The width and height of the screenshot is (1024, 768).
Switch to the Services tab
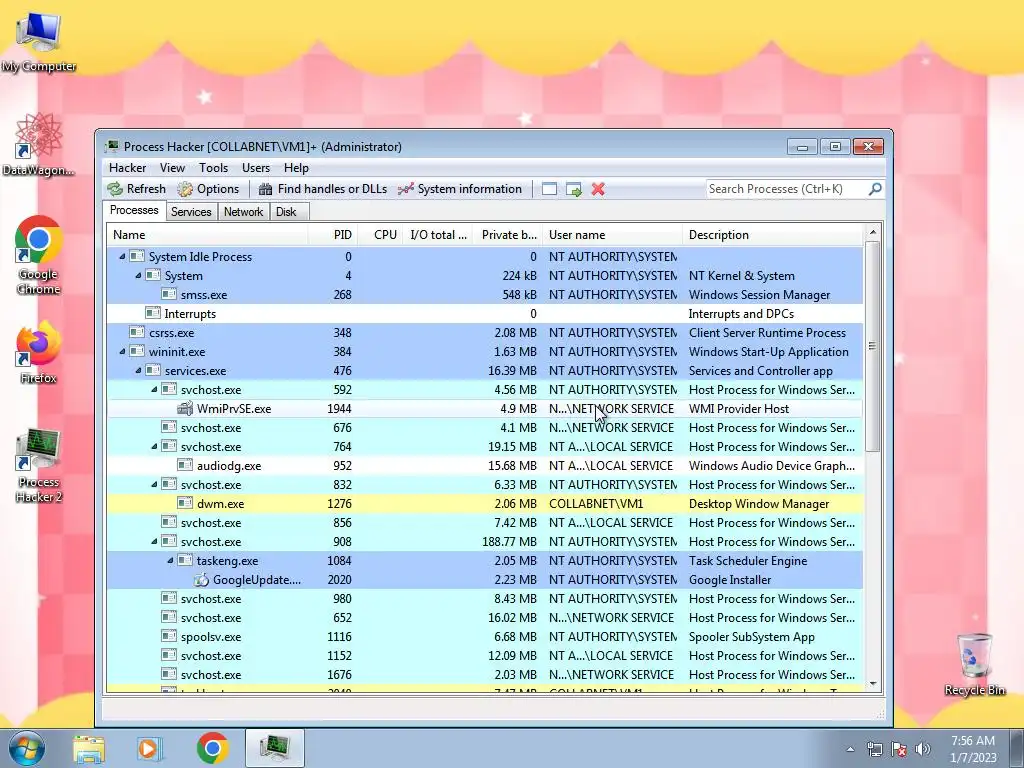pyautogui.click(x=191, y=212)
